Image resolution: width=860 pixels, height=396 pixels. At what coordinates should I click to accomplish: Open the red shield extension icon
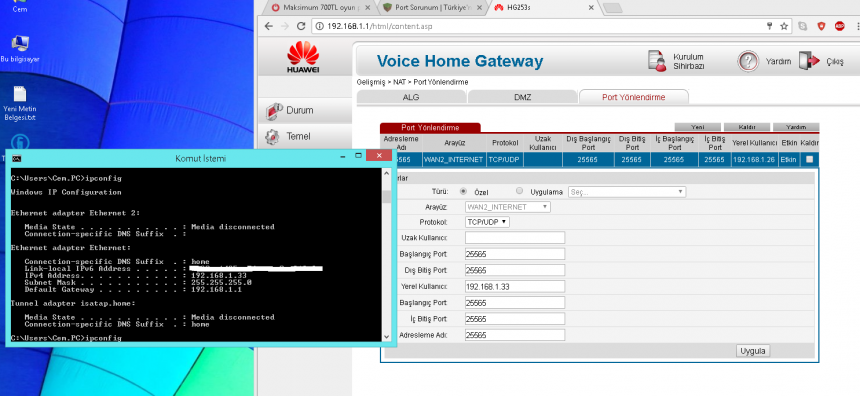(821, 26)
